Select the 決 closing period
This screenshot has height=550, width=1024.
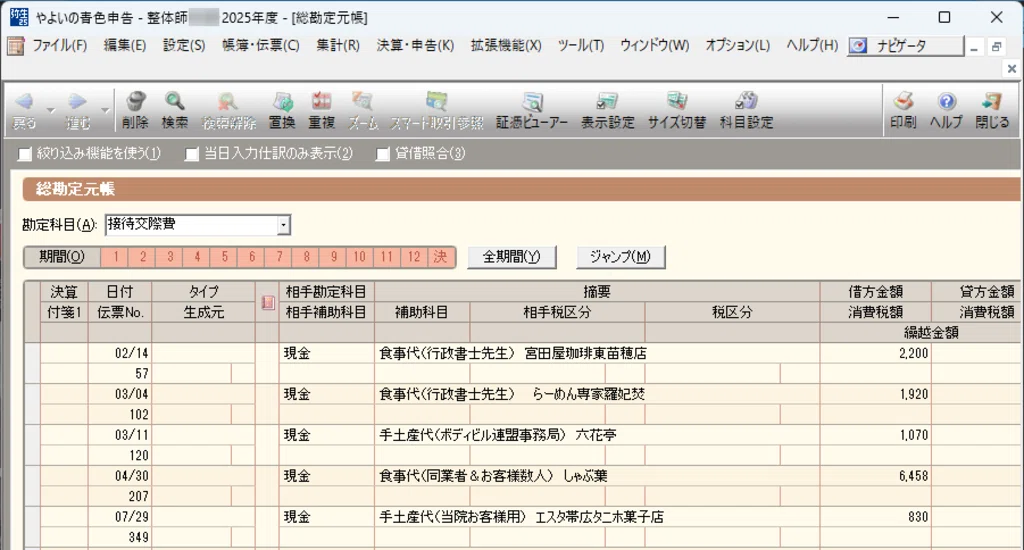tap(441, 257)
